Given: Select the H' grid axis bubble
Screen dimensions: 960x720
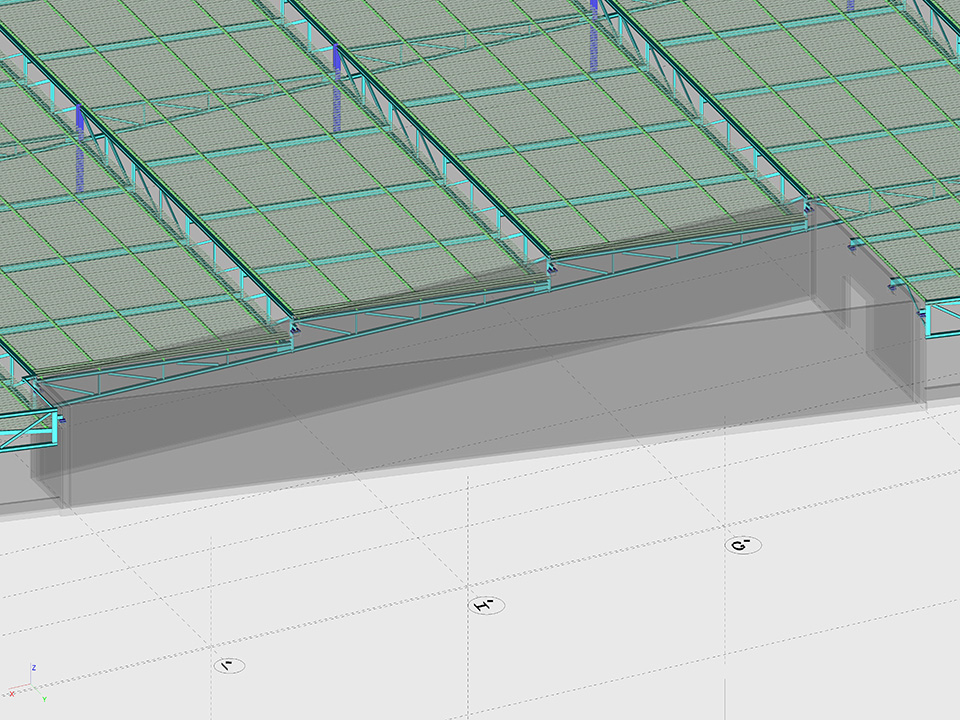Looking at the screenshot, I should point(487,605).
